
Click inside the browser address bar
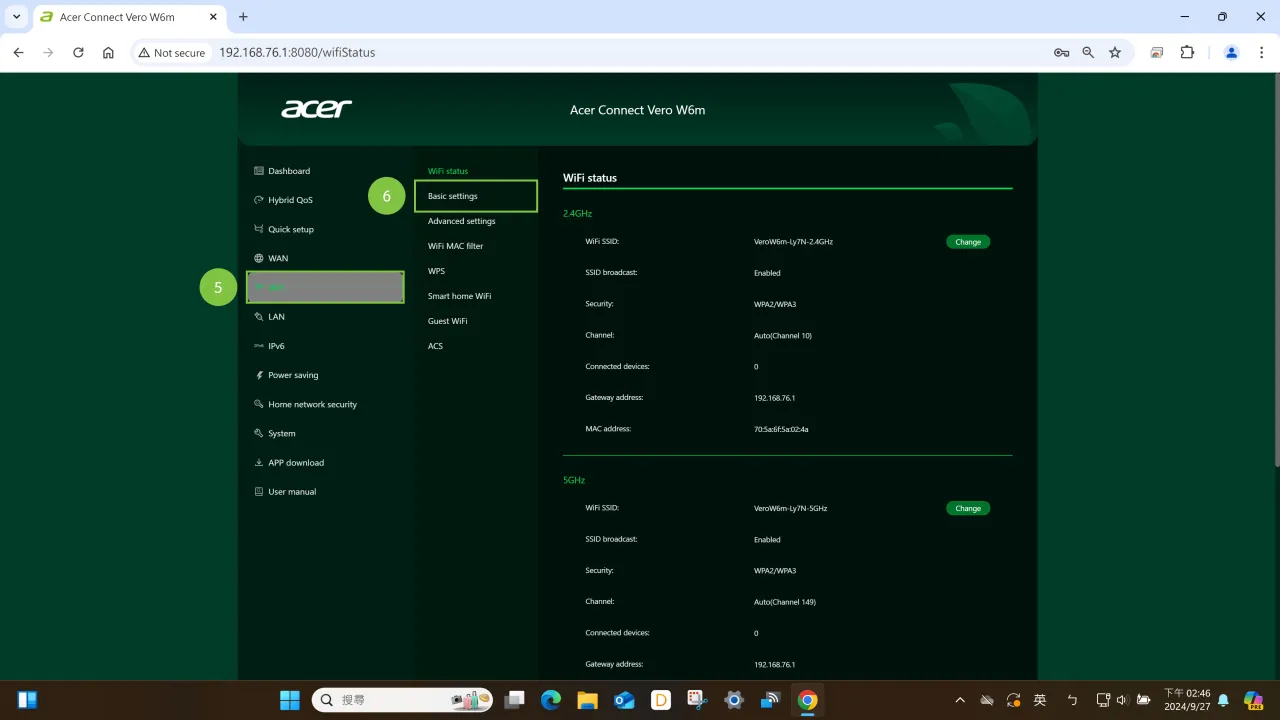(500, 52)
